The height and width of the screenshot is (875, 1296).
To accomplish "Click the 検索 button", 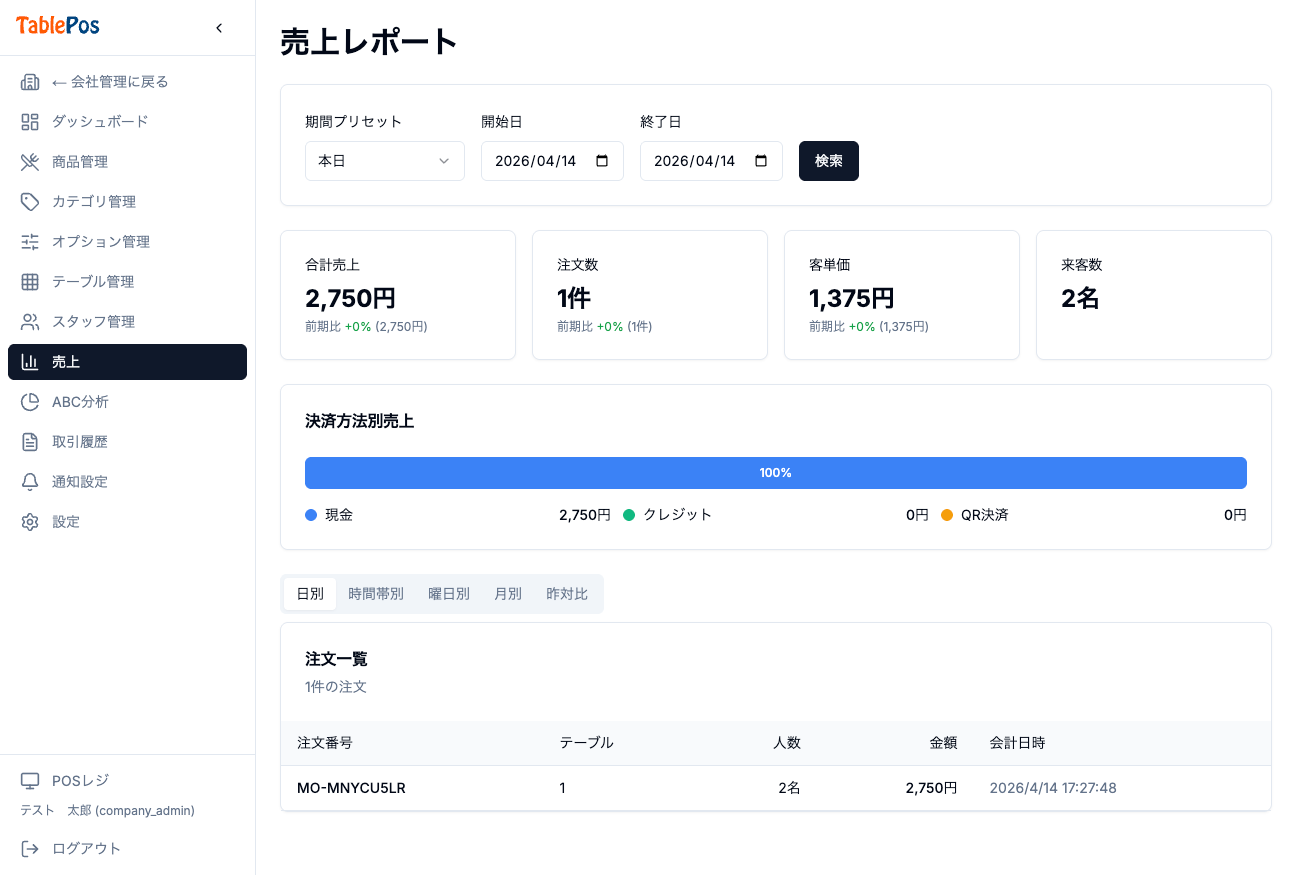I will coord(829,161).
